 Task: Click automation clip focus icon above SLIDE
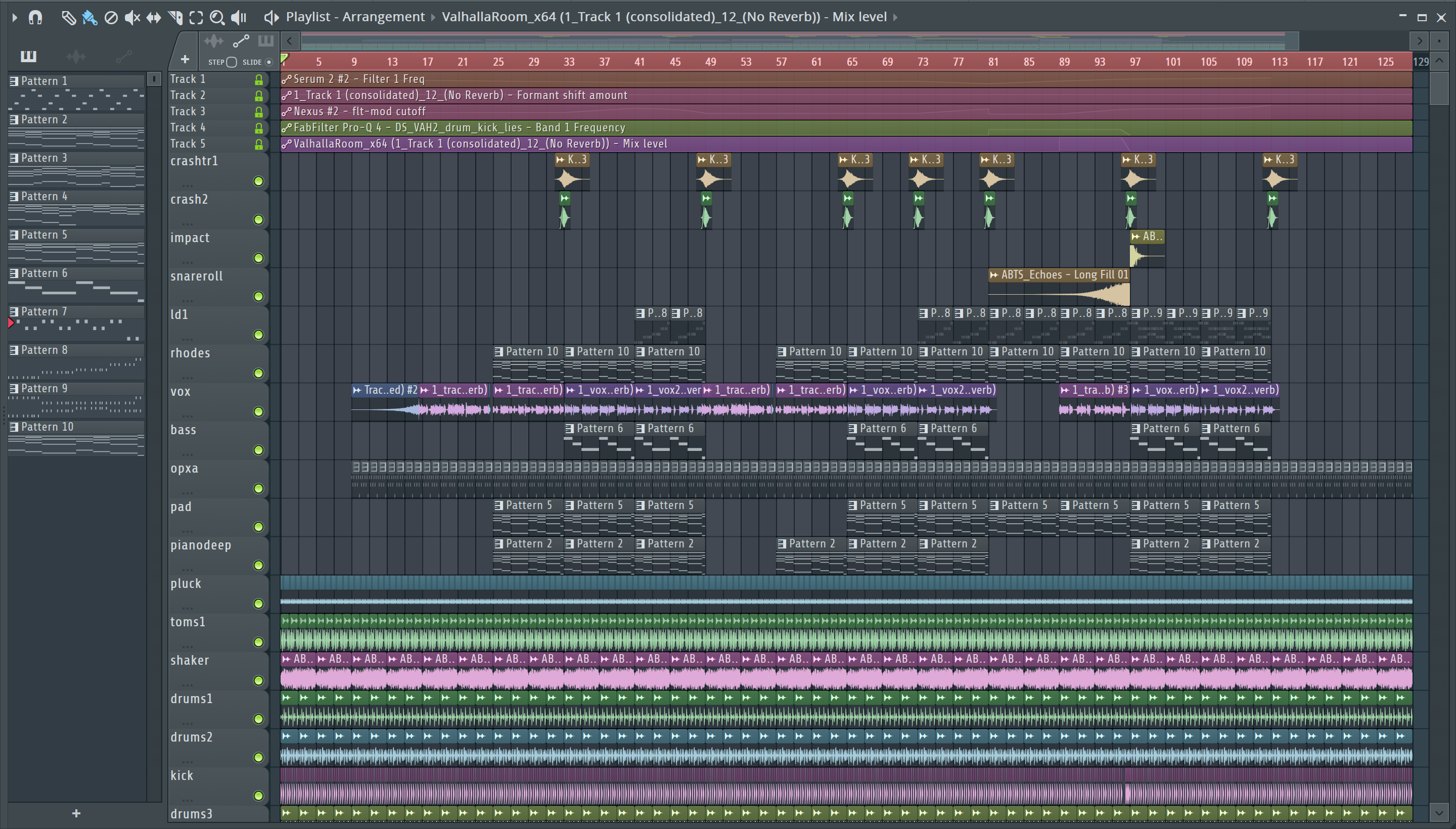(x=241, y=40)
